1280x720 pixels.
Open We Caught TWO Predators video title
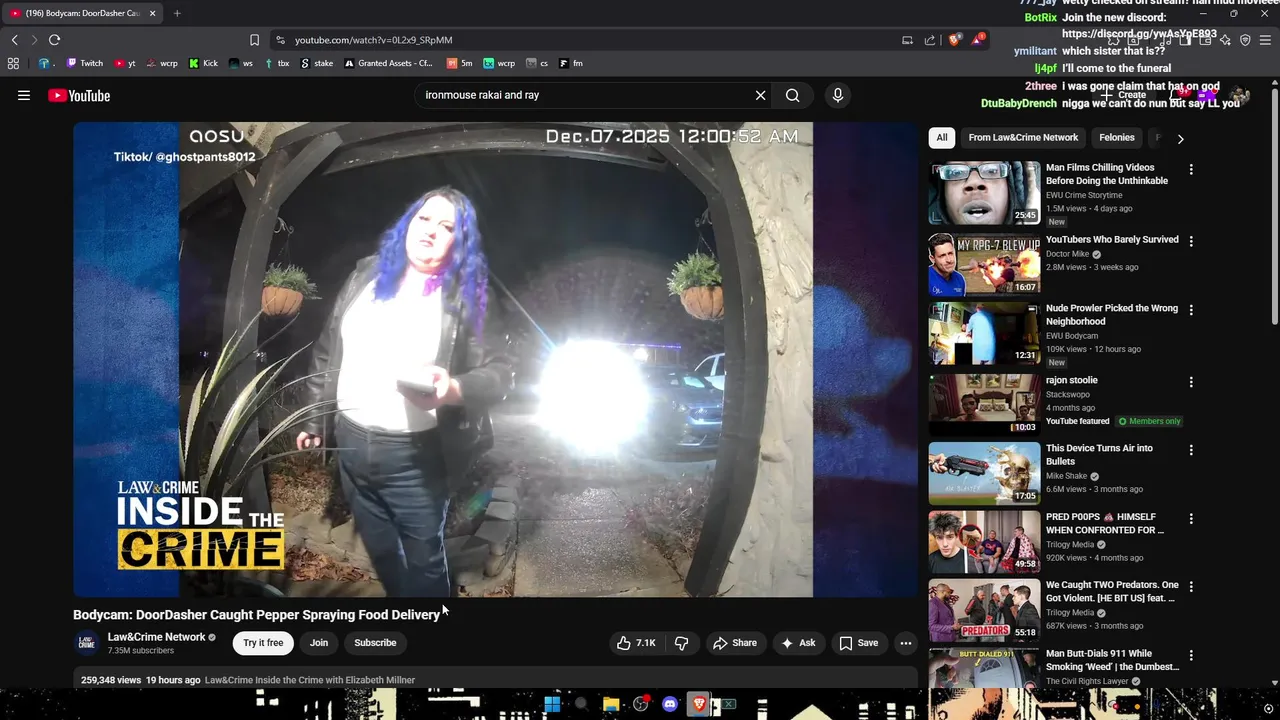(x=1111, y=591)
